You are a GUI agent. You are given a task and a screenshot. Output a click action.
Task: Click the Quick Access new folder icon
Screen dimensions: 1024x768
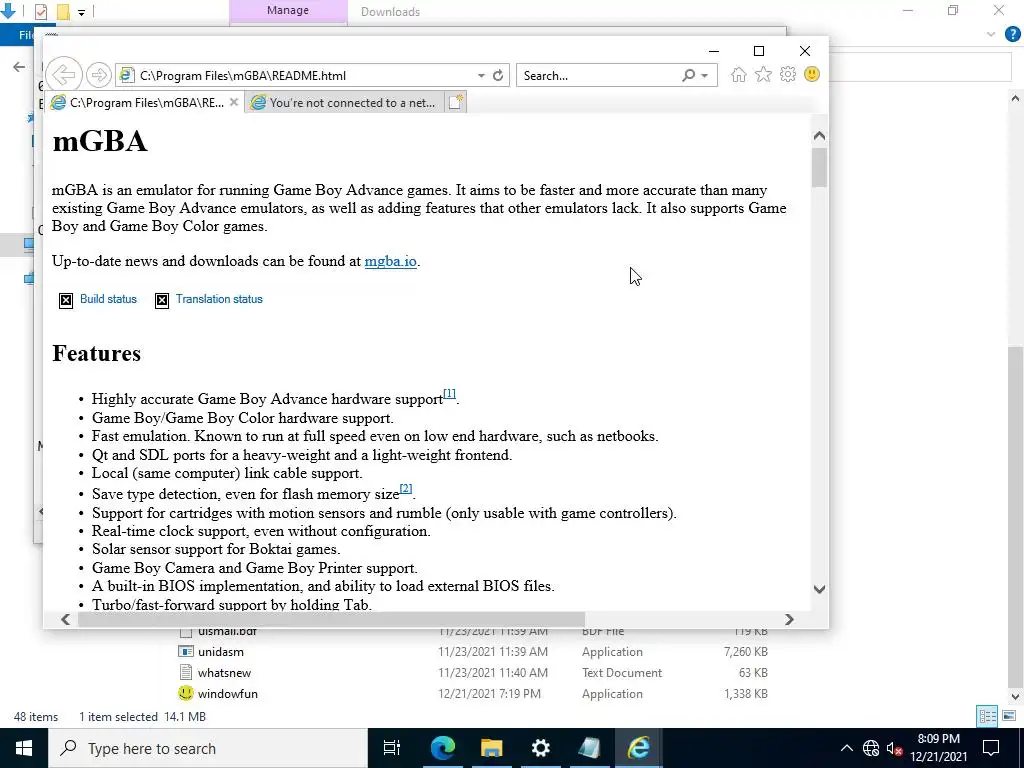point(63,11)
